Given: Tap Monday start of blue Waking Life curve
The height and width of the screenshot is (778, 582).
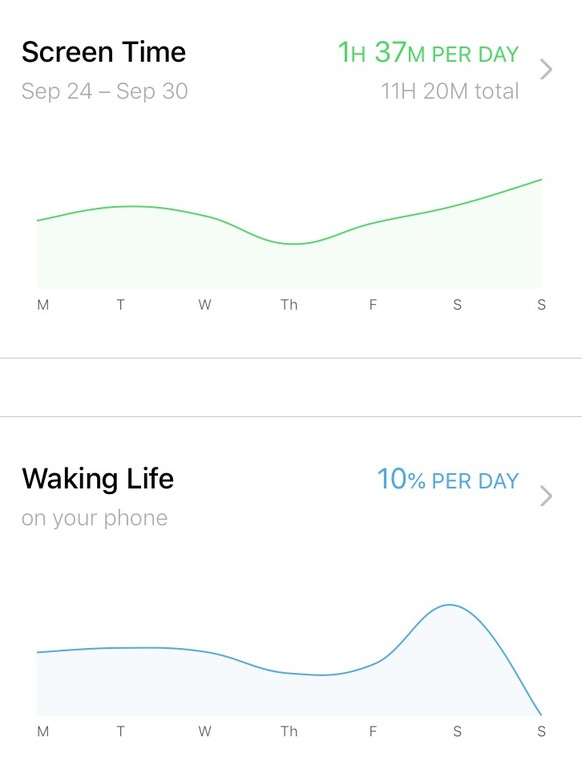Looking at the screenshot, I should pyautogui.click(x=38, y=652).
